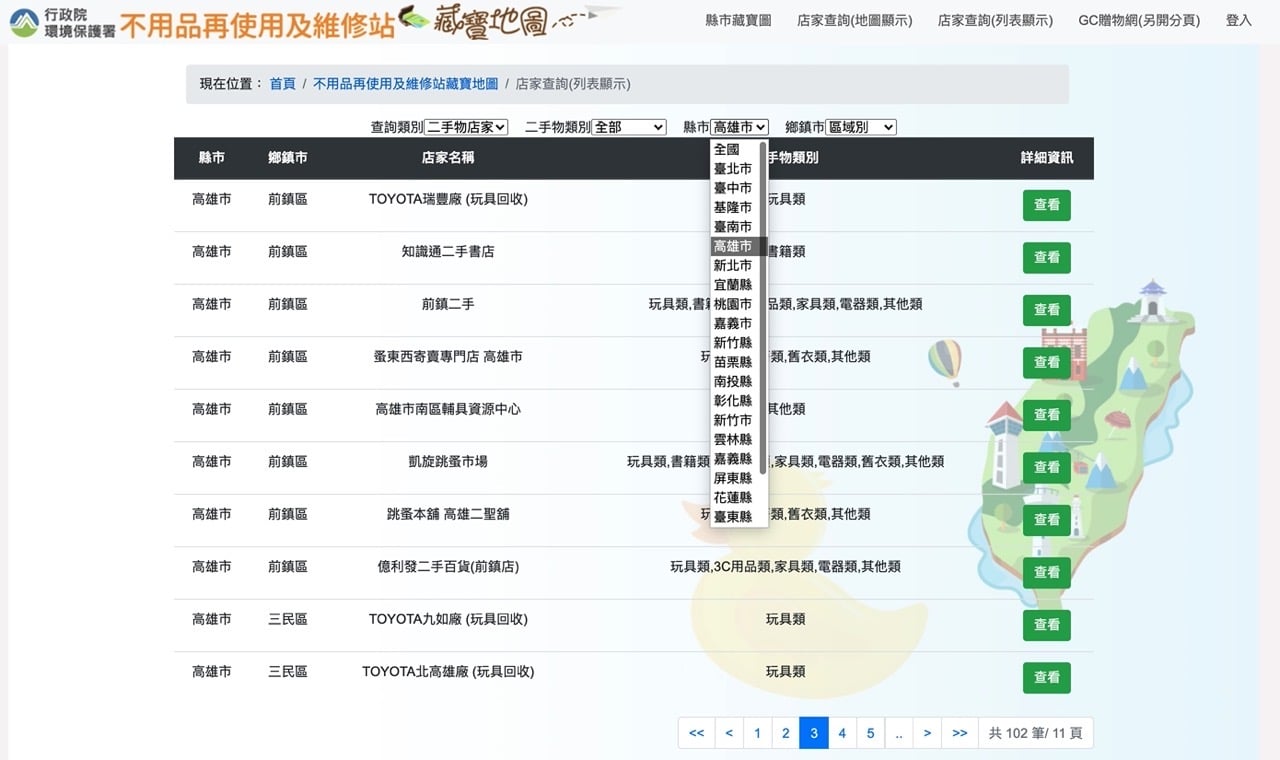Click 三民區 in TOYOTA九如廠 row
Screen dimensions: 1280x760
point(288,620)
